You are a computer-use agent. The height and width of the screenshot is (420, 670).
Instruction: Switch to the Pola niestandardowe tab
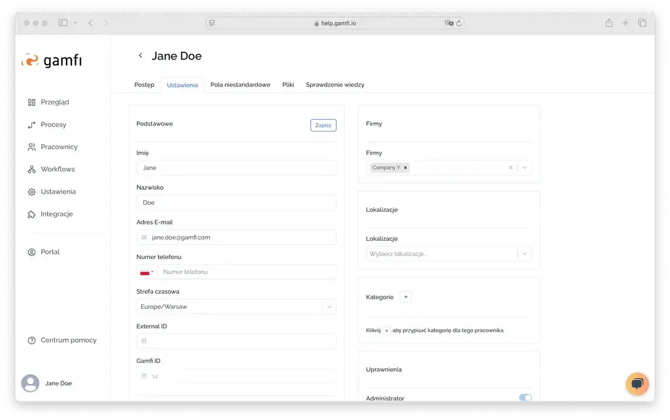click(x=240, y=85)
